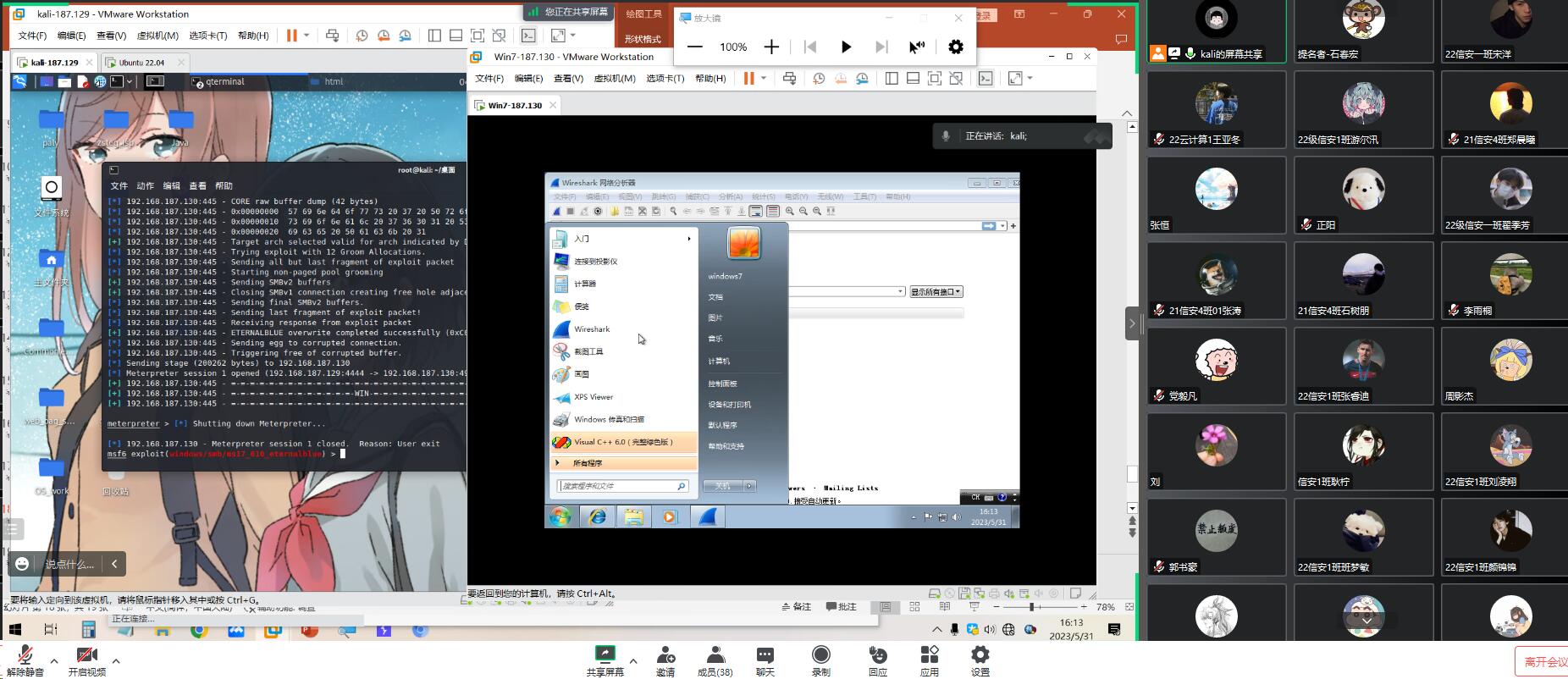The width and height of the screenshot is (1568, 679).
Task: Open Windows Explorer on Win7 taskbar
Action: click(x=633, y=516)
